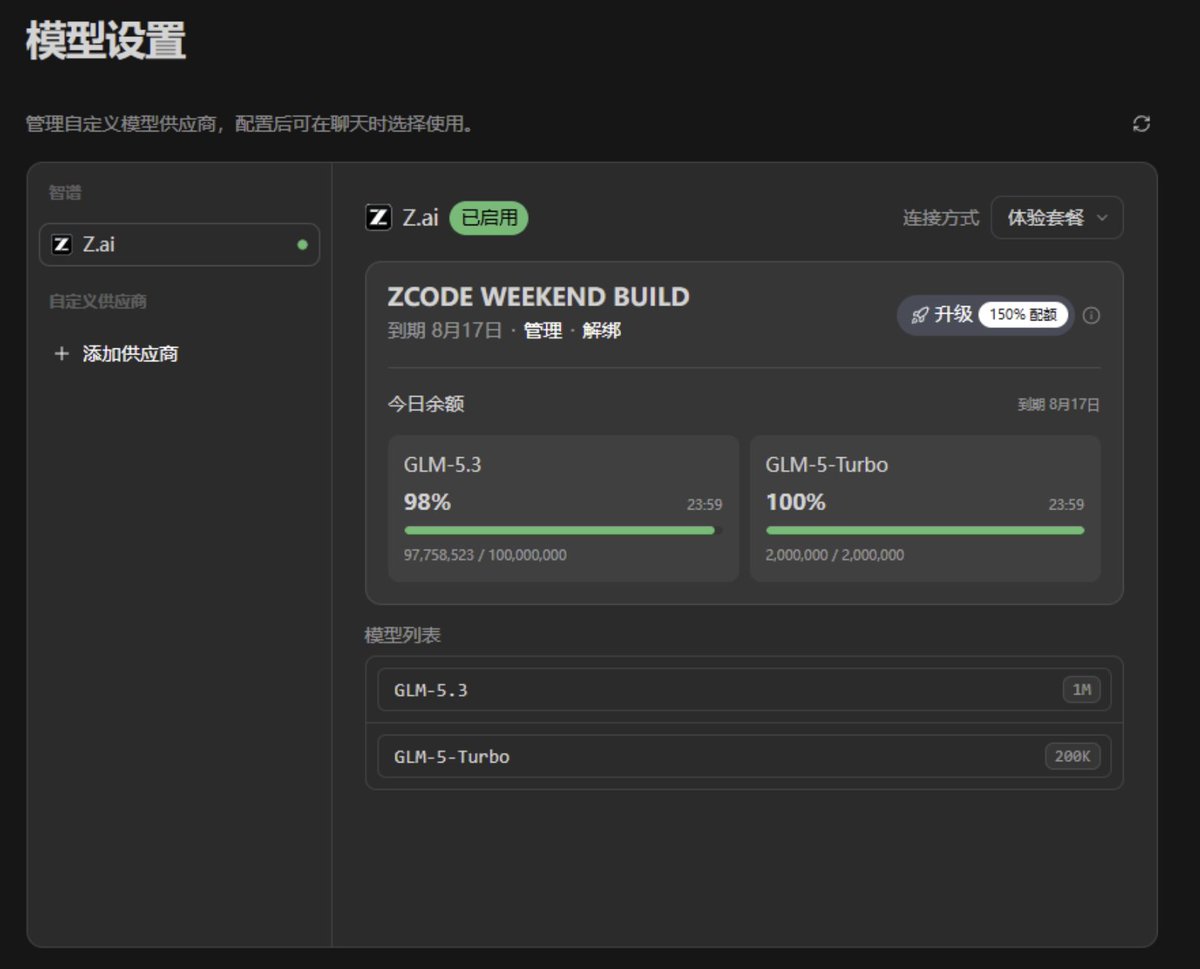1200x969 pixels.
Task: Click the 连接方式 label
Action: [941, 218]
